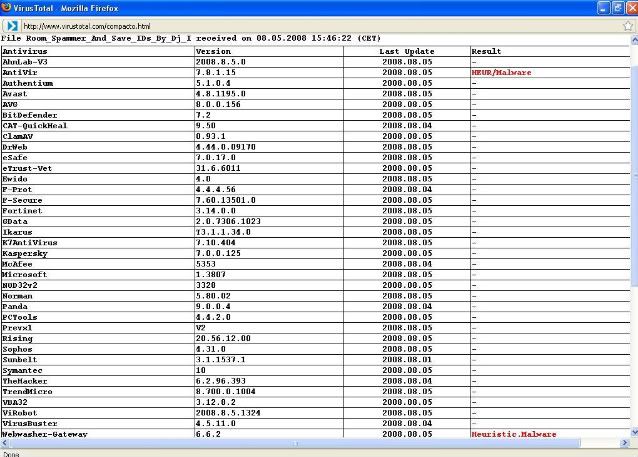Select the PCTools antivirus name
Viewport: 638px width, 457px height.
[x=20, y=317]
